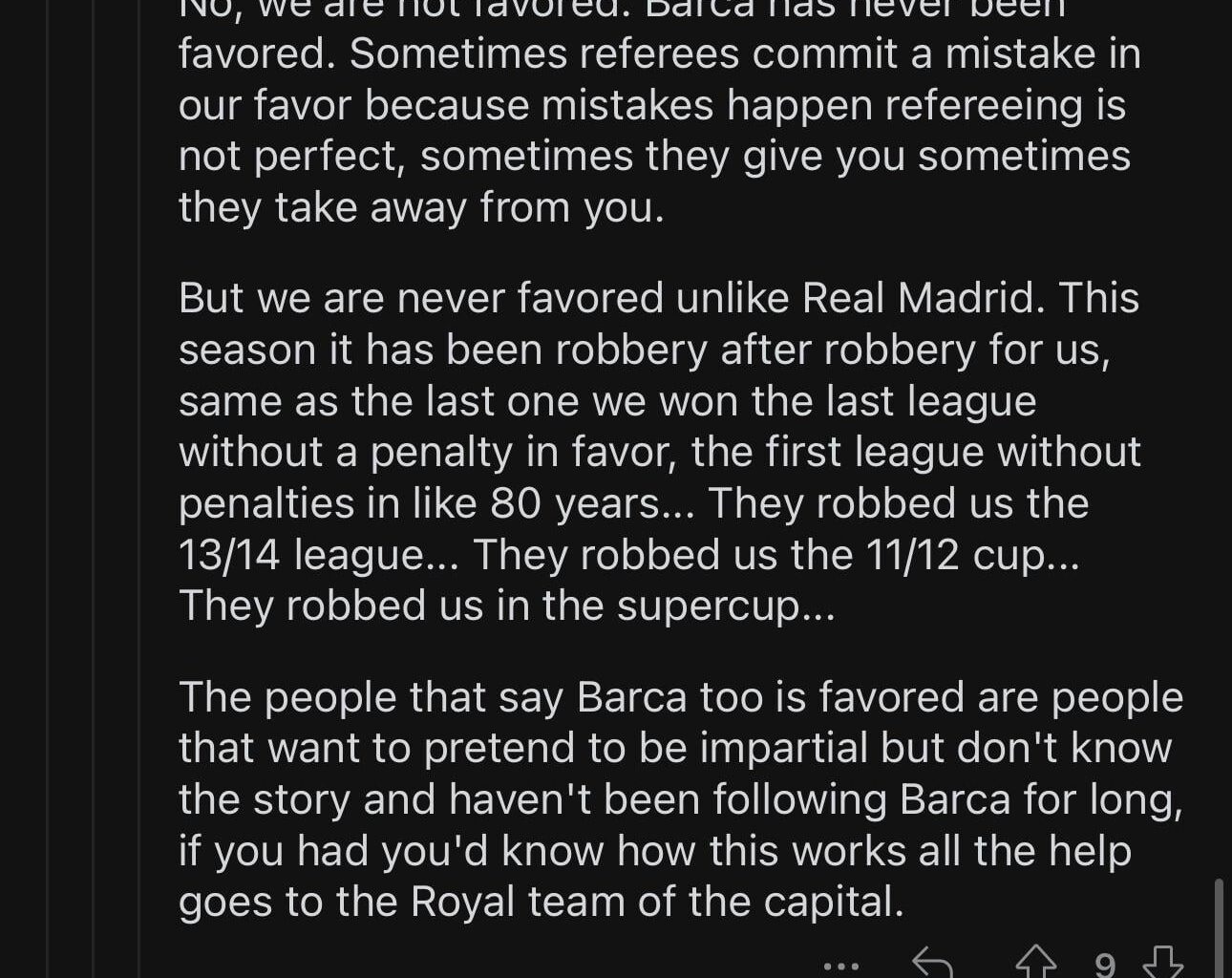This screenshot has height=978, width=1232.
Task: Click the line "they take away from you."
Action: click(421, 207)
